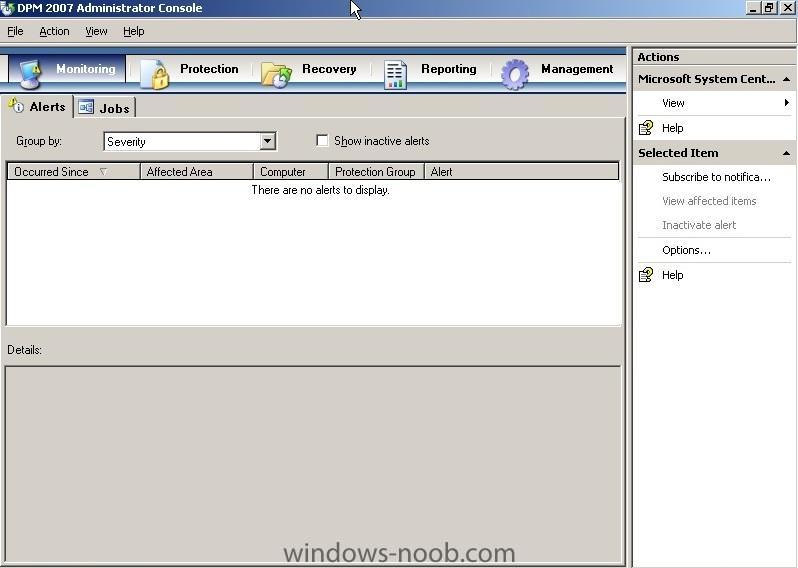Sort by Protection Group column header
798x568 pixels.
(377, 172)
